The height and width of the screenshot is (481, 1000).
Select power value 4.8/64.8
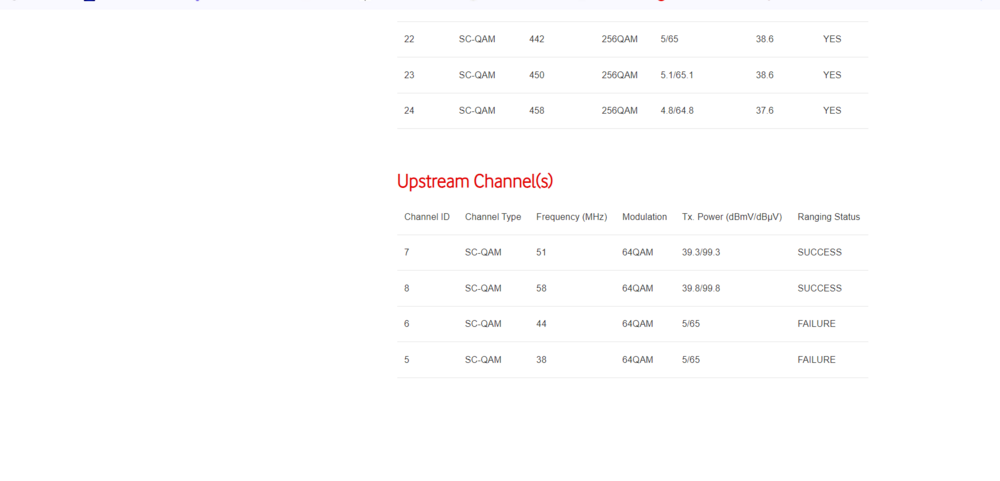[x=677, y=110]
